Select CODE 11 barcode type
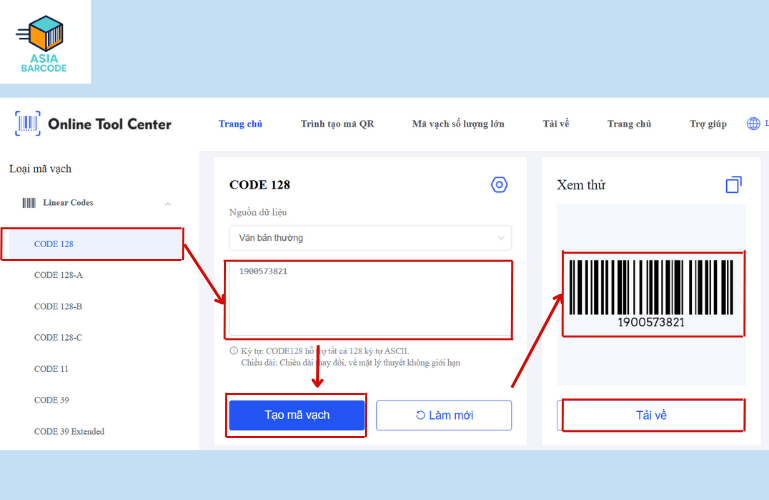Image resolution: width=769 pixels, height=500 pixels. tap(51, 369)
